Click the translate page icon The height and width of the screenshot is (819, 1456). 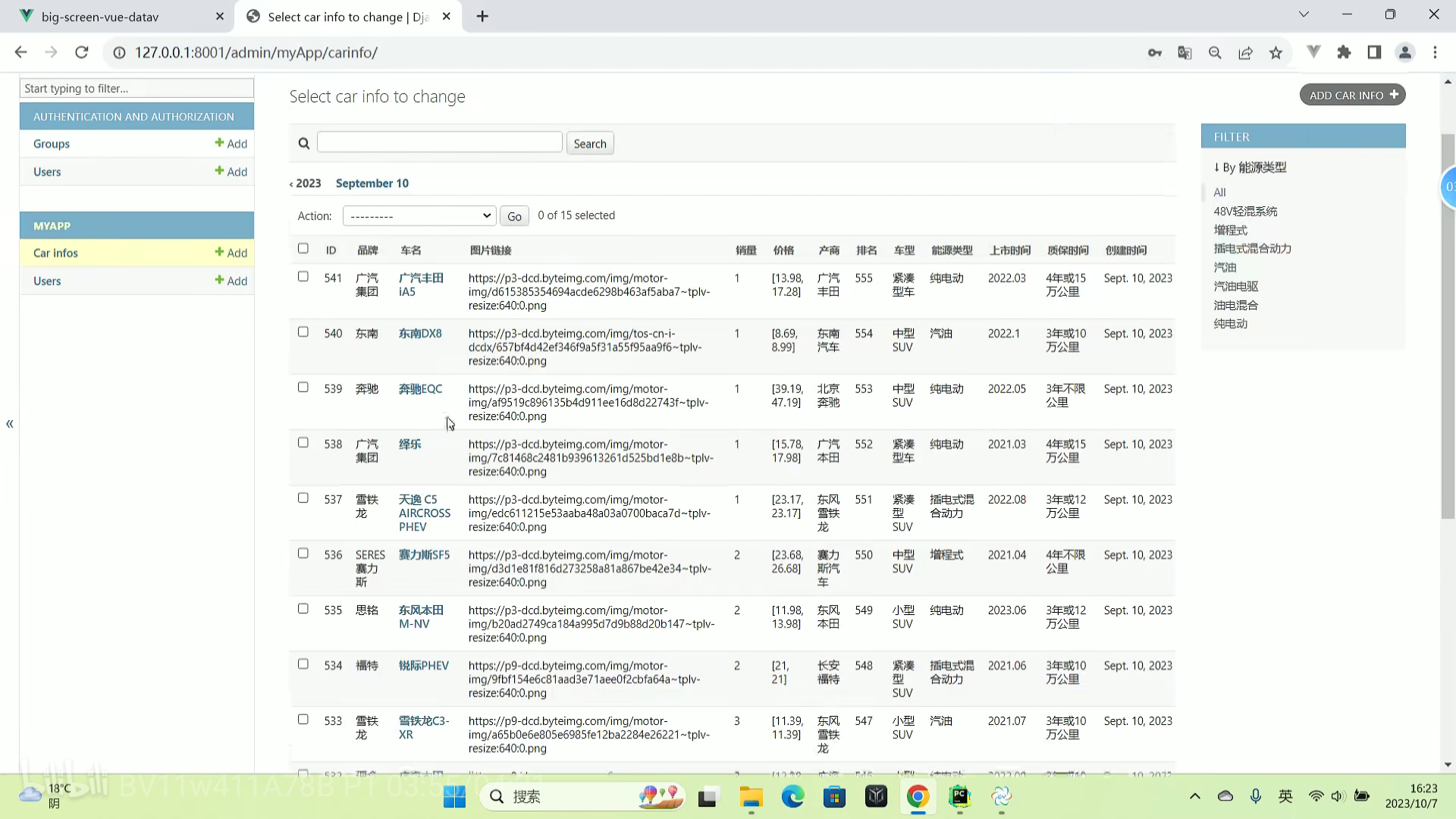(1185, 52)
